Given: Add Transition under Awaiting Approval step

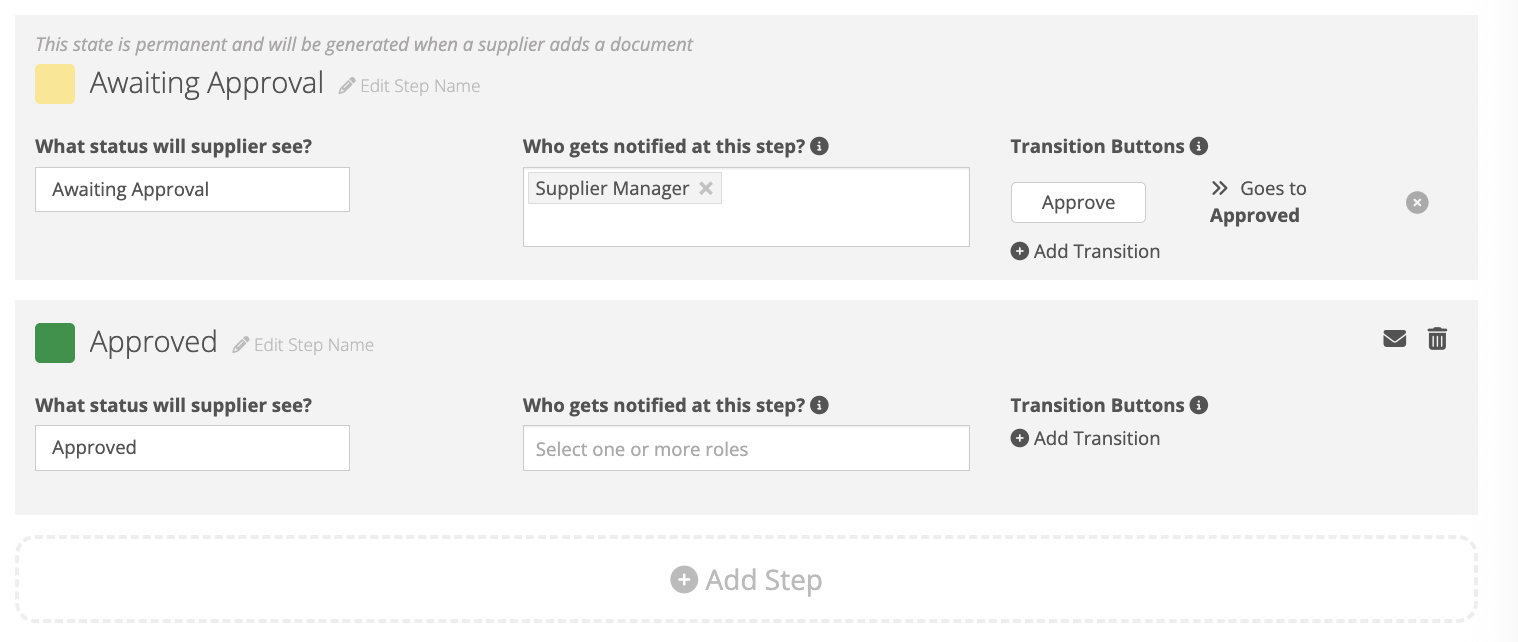Looking at the screenshot, I should click(1085, 251).
